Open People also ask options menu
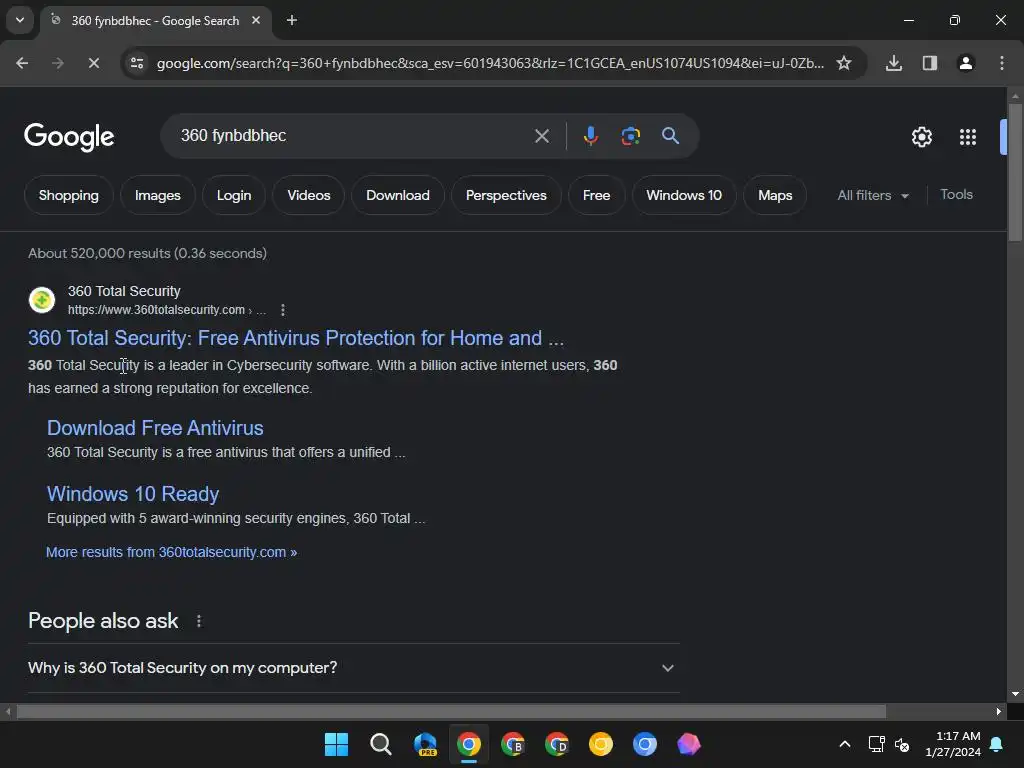 click(199, 621)
